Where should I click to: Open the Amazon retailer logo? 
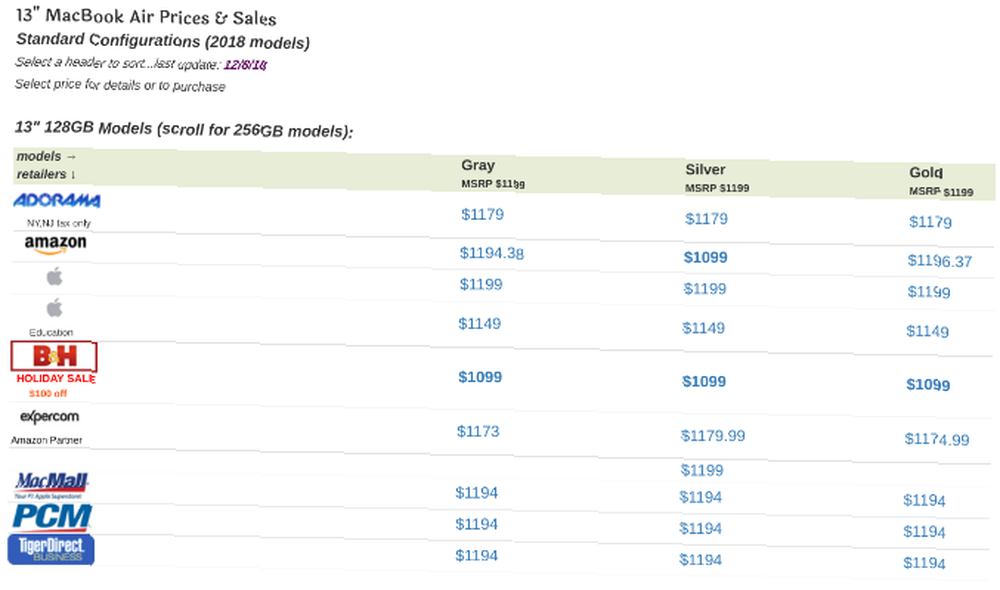coord(55,244)
